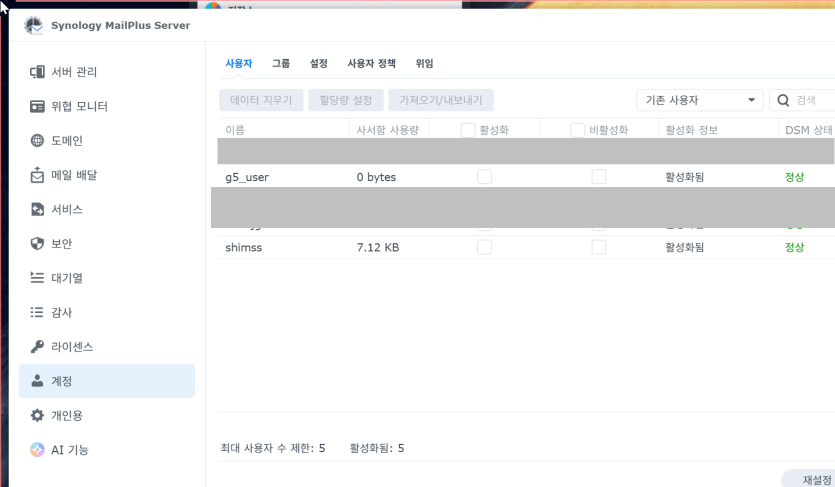Click the 최대 사용자 수 제한: 5 text
This screenshot has height=487, width=835.
pyautogui.click(x=273, y=448)
